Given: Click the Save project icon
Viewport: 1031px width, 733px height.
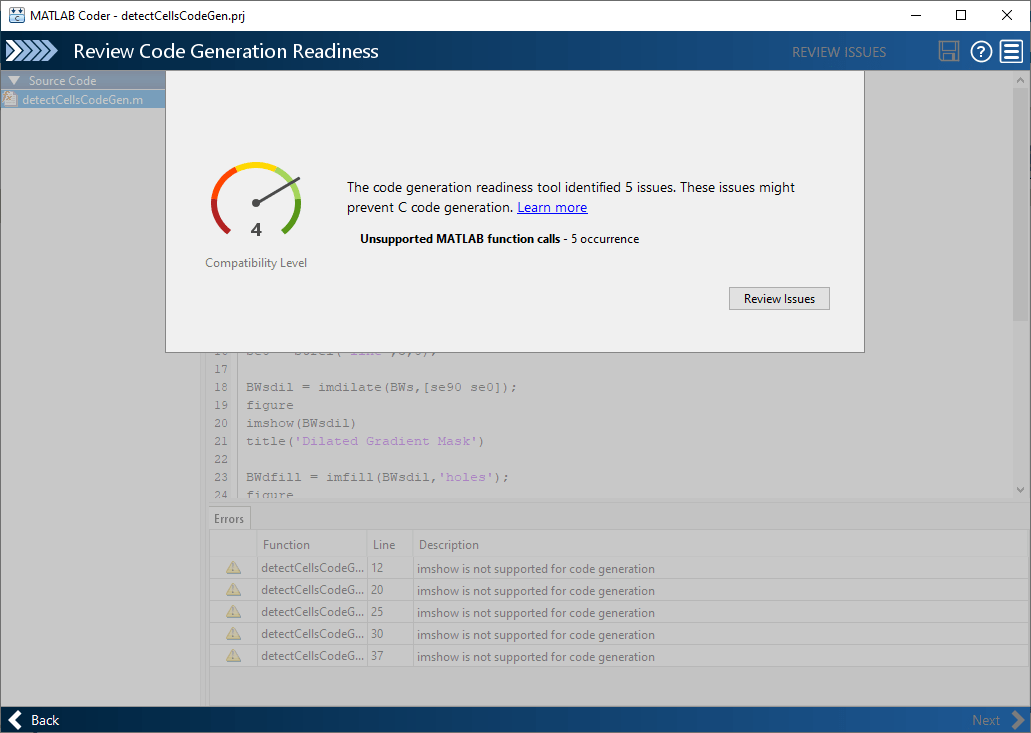Looking at the screenshot, I should click(949, 52).
